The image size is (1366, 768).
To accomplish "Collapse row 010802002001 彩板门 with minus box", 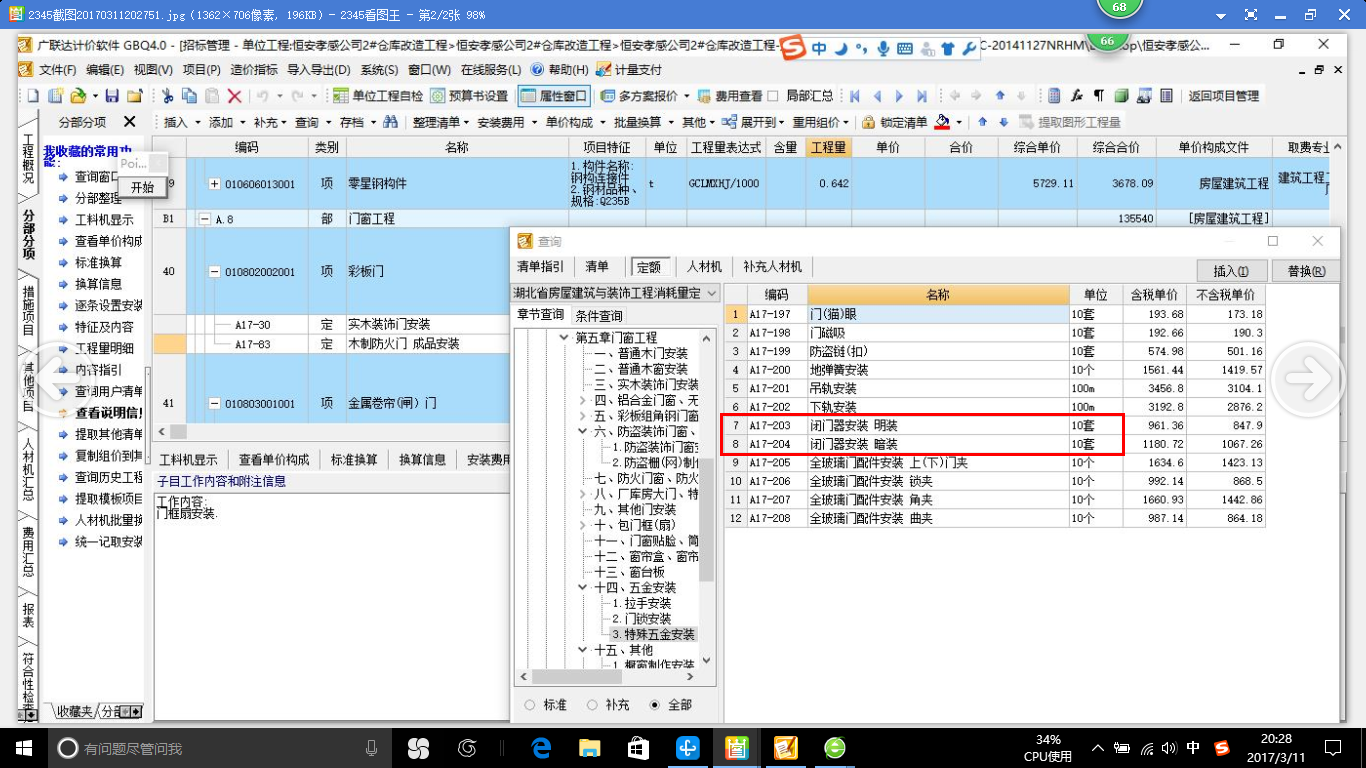I will [x=214, y=272].
